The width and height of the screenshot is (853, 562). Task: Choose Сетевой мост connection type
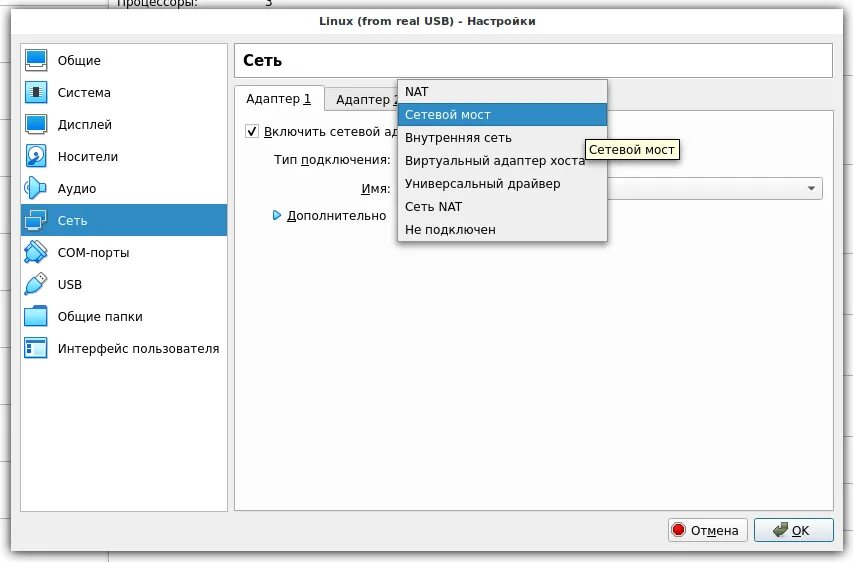coord(502,115)
